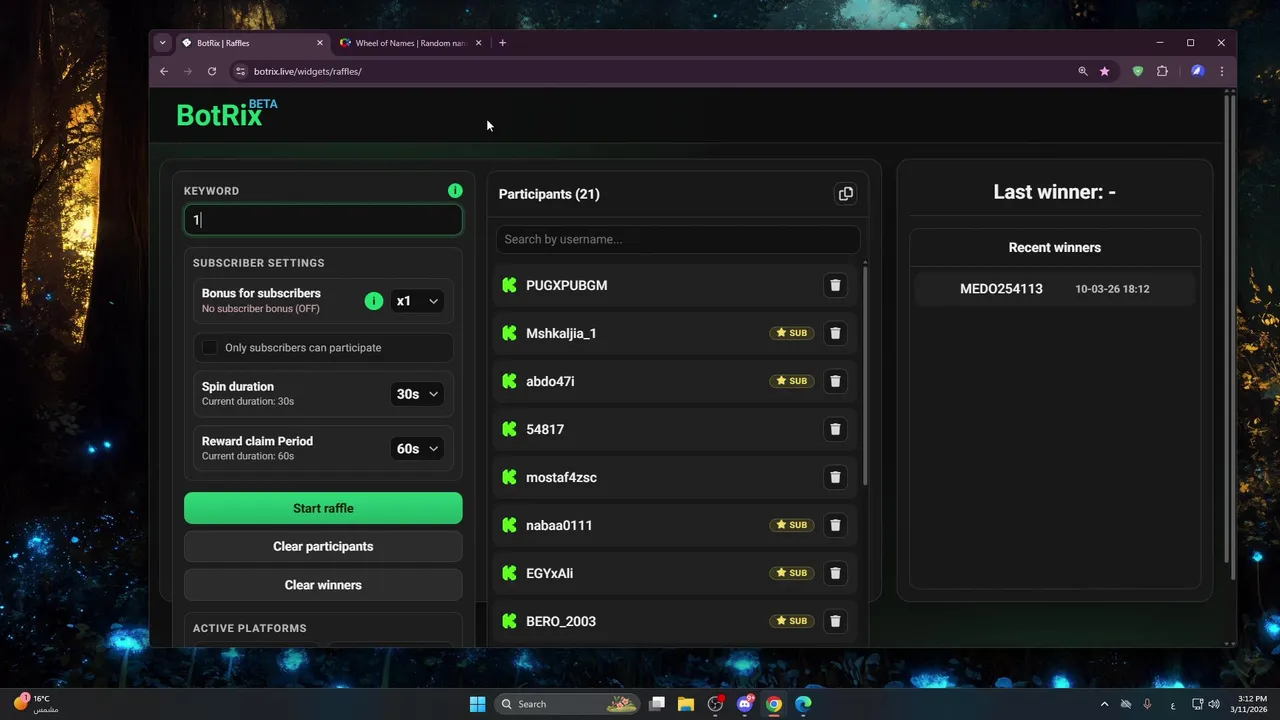The image size is (1280, 720).
Task: Open File Explorer from taskbar
Action: [x=686, y=704]
